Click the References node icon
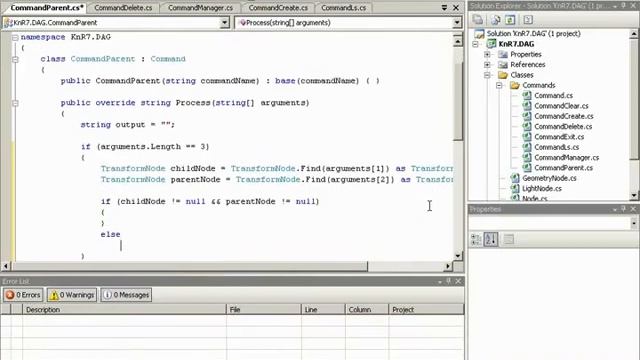640x360 pixels. pyautogui.click(x=503, y=64)
